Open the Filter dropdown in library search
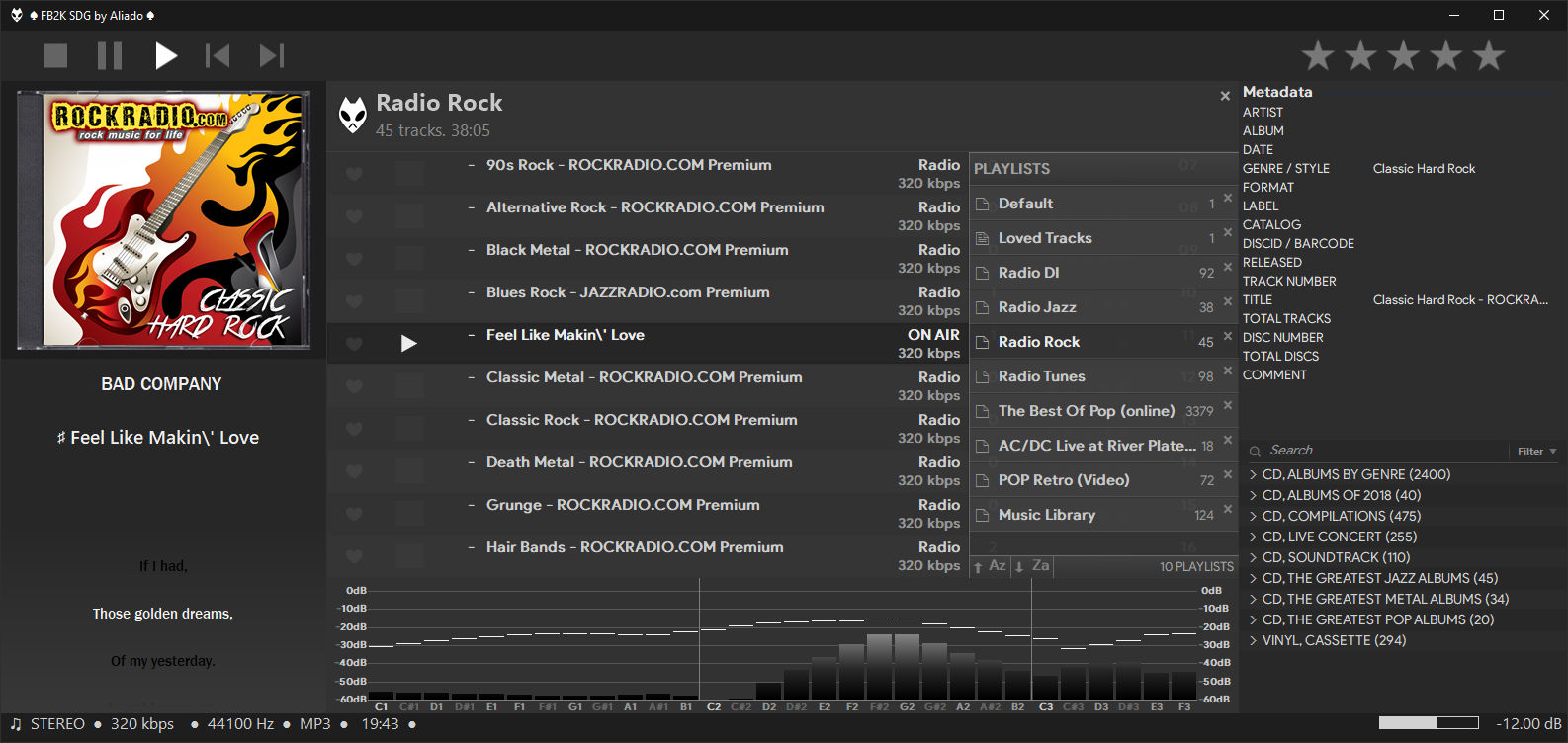This screenshot has height=743, width=1568. pyautogui.click(x=1536, y=452)
